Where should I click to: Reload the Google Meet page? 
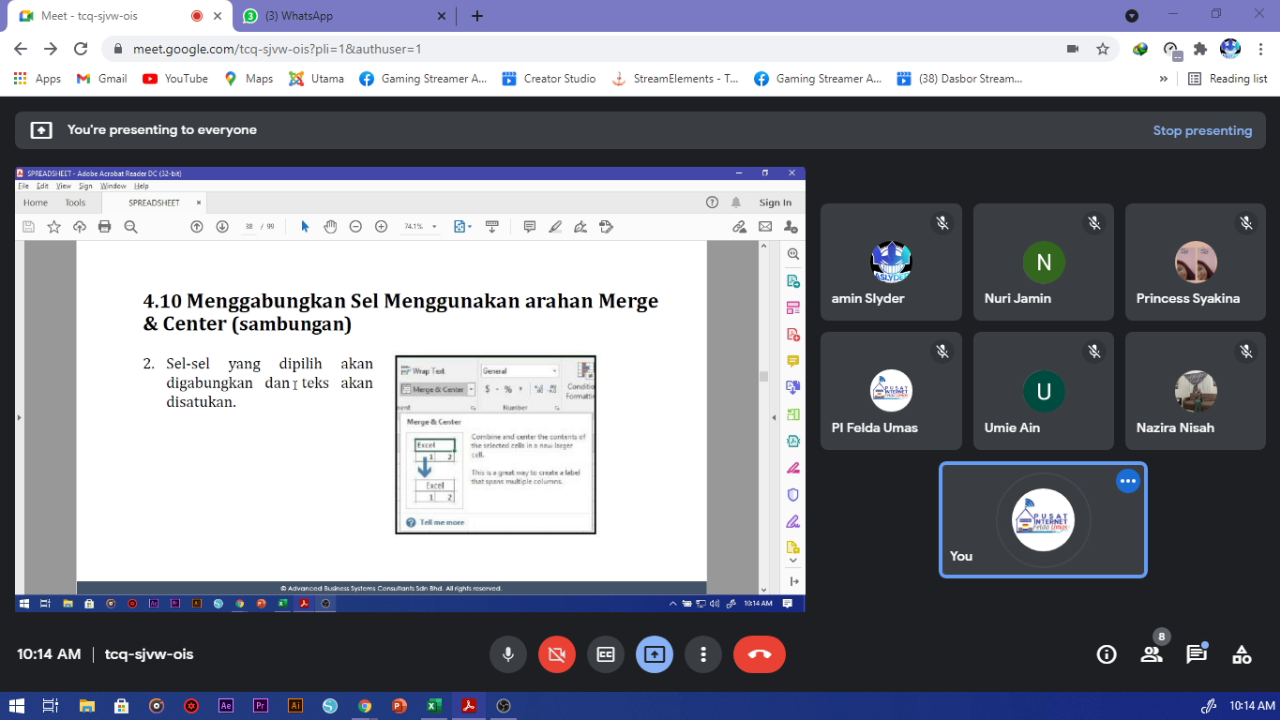pyautogui.click(x=81, y=48)
